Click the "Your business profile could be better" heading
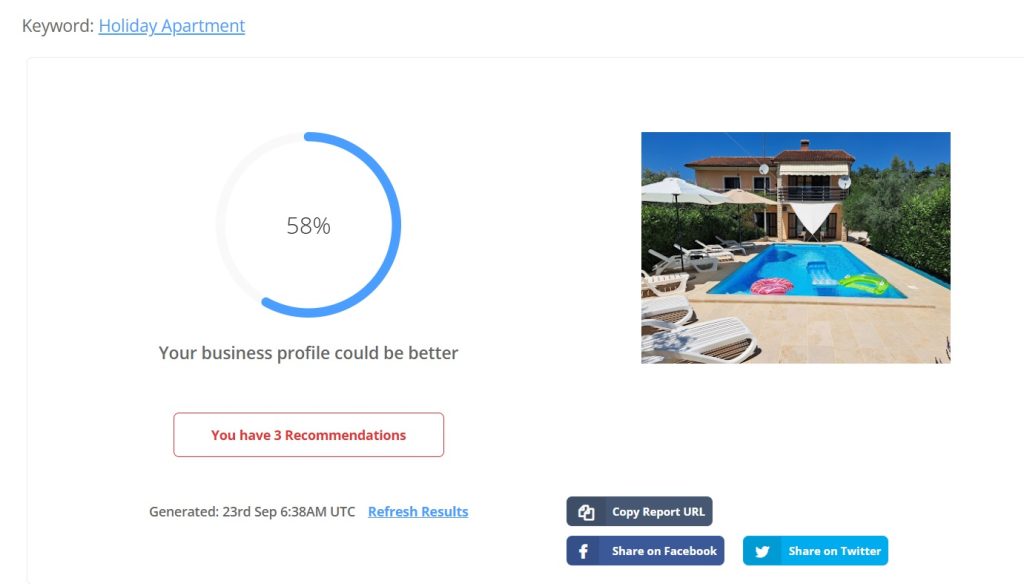 pyautogui.click(x=308, y=352)
